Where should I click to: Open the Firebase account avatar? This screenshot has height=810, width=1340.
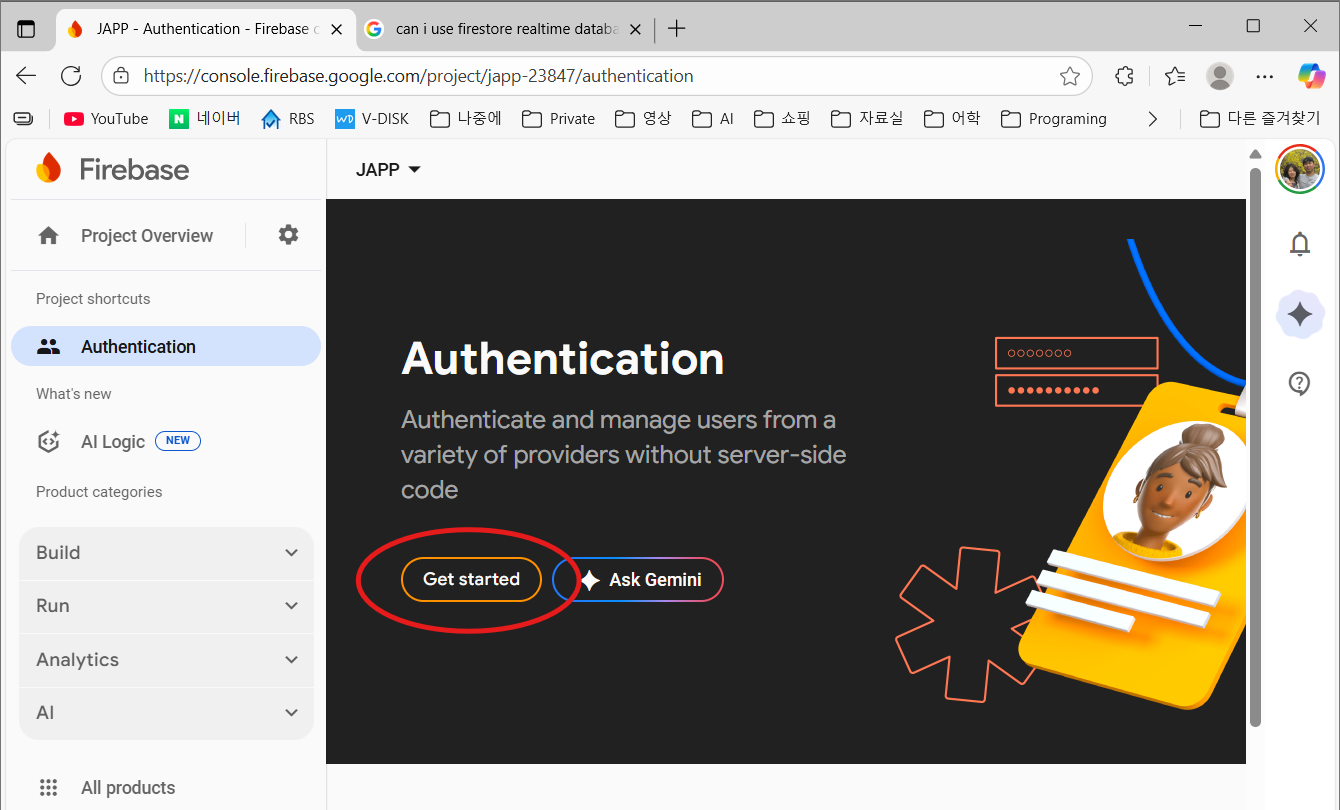1300,169
